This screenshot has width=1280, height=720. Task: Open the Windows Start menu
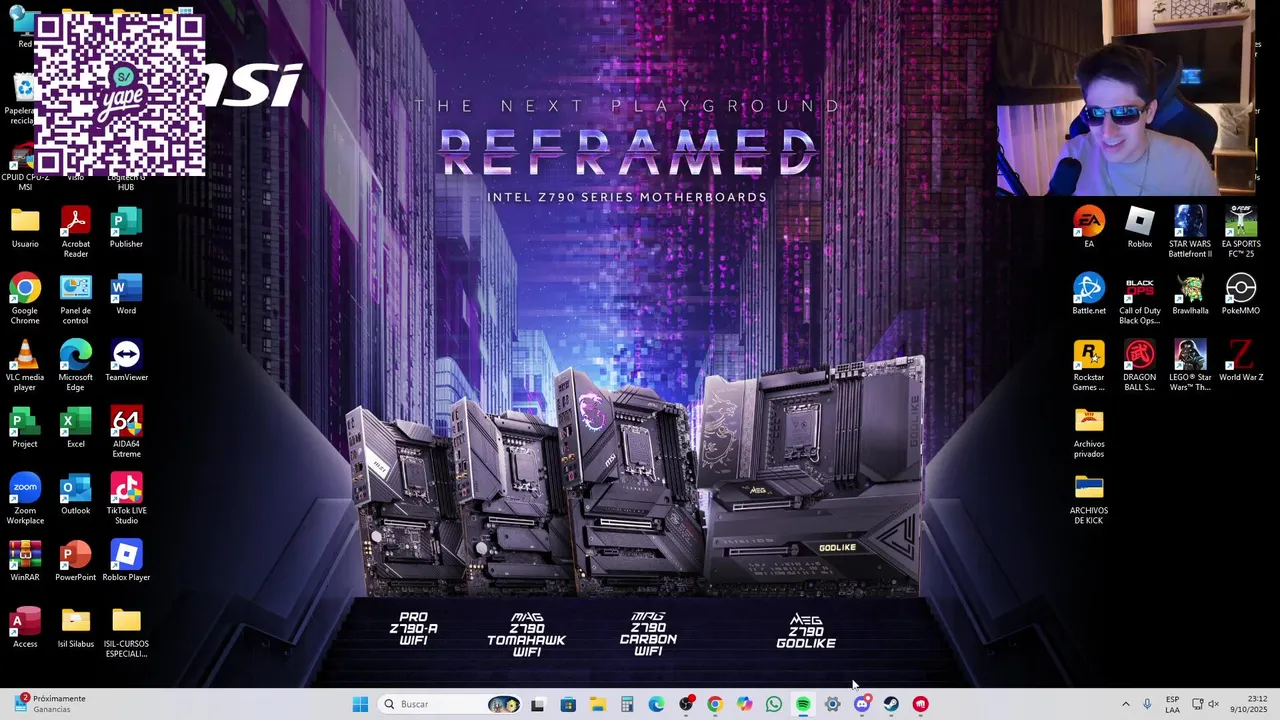360,704
